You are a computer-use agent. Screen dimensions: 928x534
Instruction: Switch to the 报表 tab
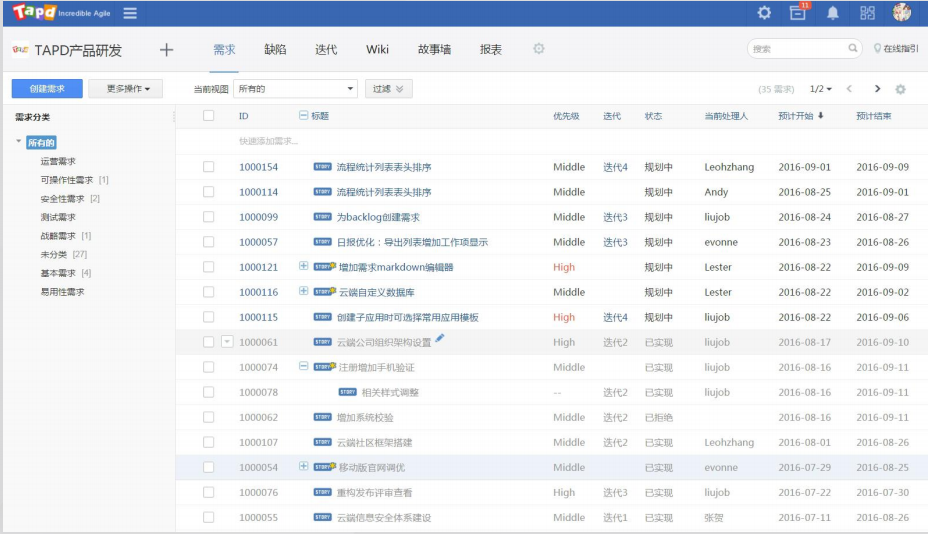point(491,50)
